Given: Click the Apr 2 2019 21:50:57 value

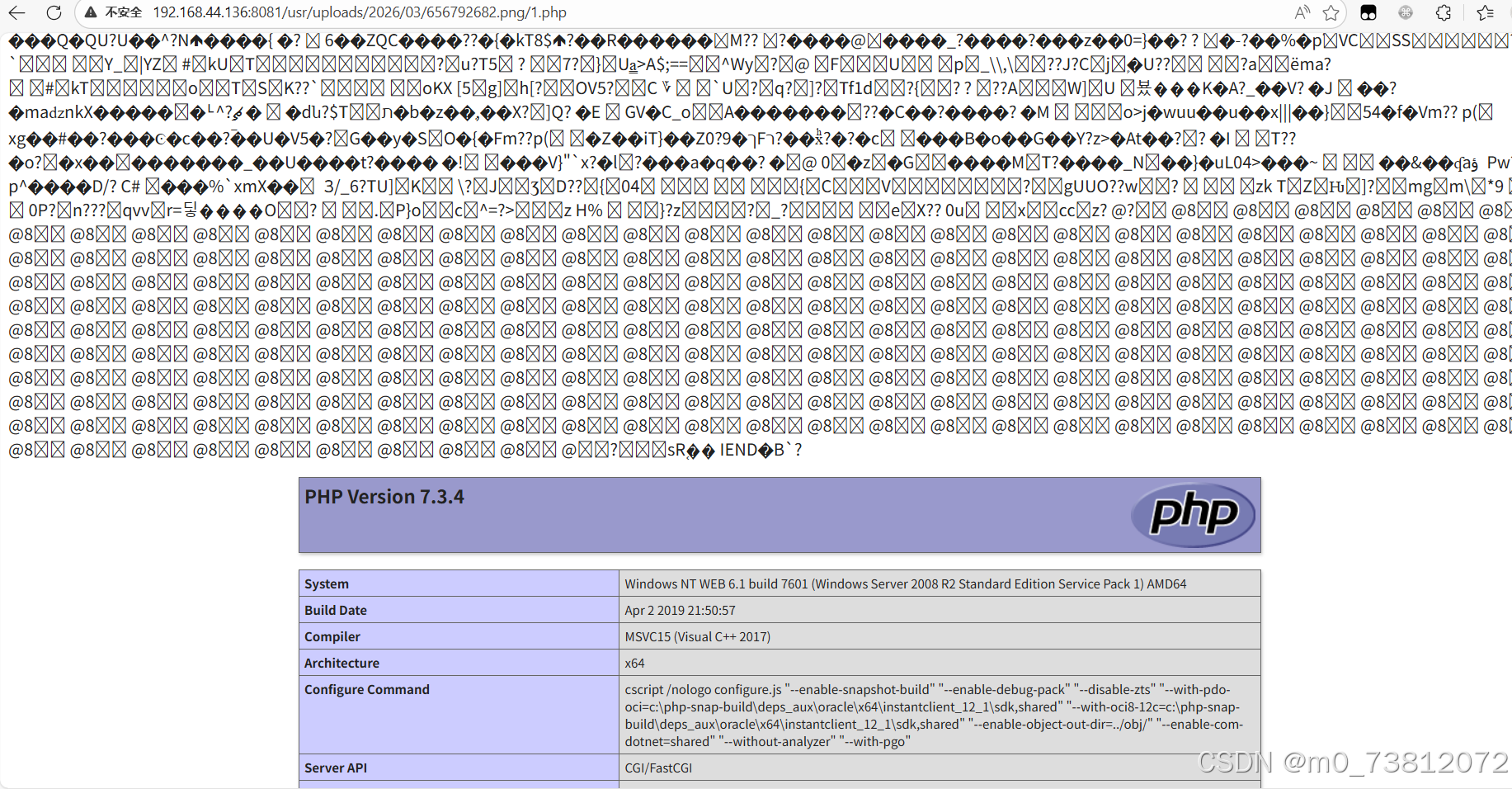Looking at the screenshot, I should (680, 610).
